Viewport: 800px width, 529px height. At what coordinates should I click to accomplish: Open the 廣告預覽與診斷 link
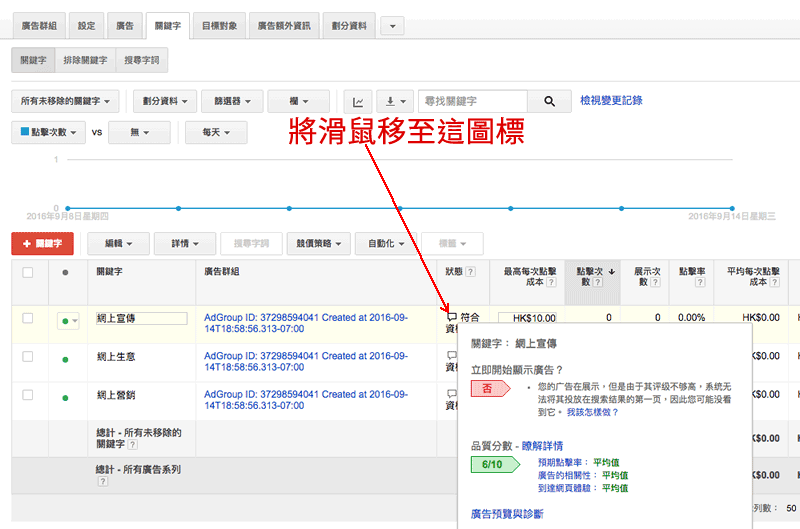pyautogui.click(x=507, y=514)
